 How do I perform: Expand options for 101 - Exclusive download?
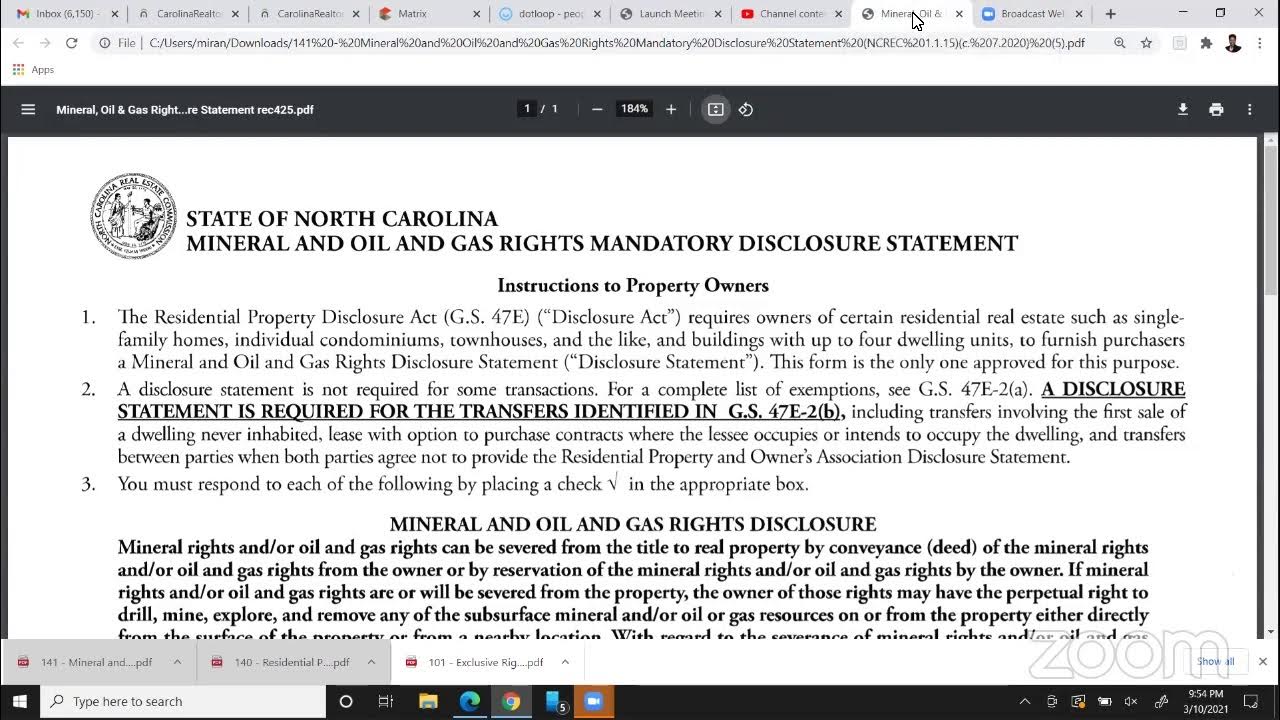click(x=565, y=662)
